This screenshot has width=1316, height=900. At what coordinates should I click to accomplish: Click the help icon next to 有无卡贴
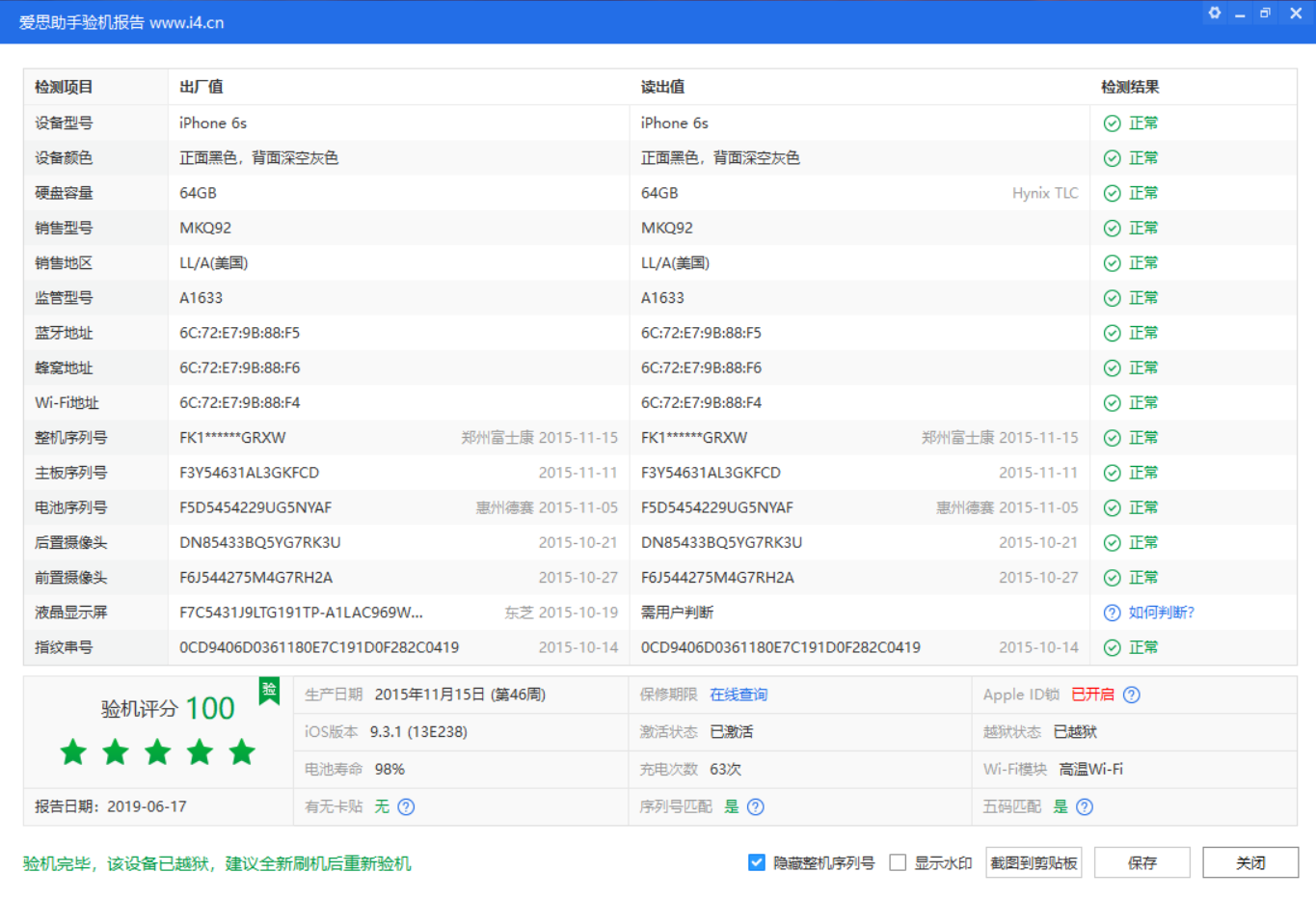coord(406,806)
